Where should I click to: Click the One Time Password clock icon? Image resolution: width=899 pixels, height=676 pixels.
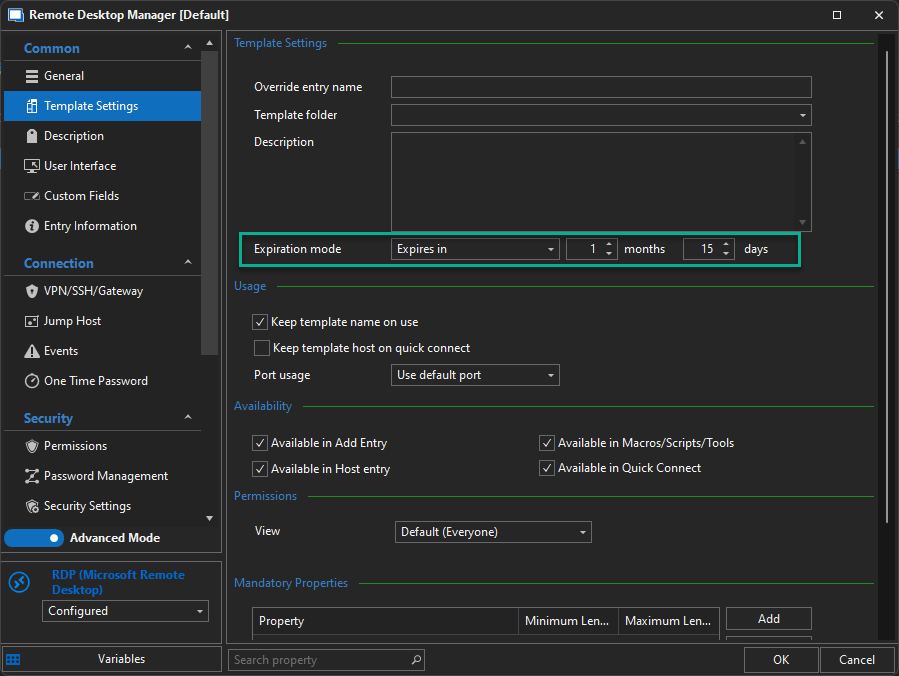point(32,381)
